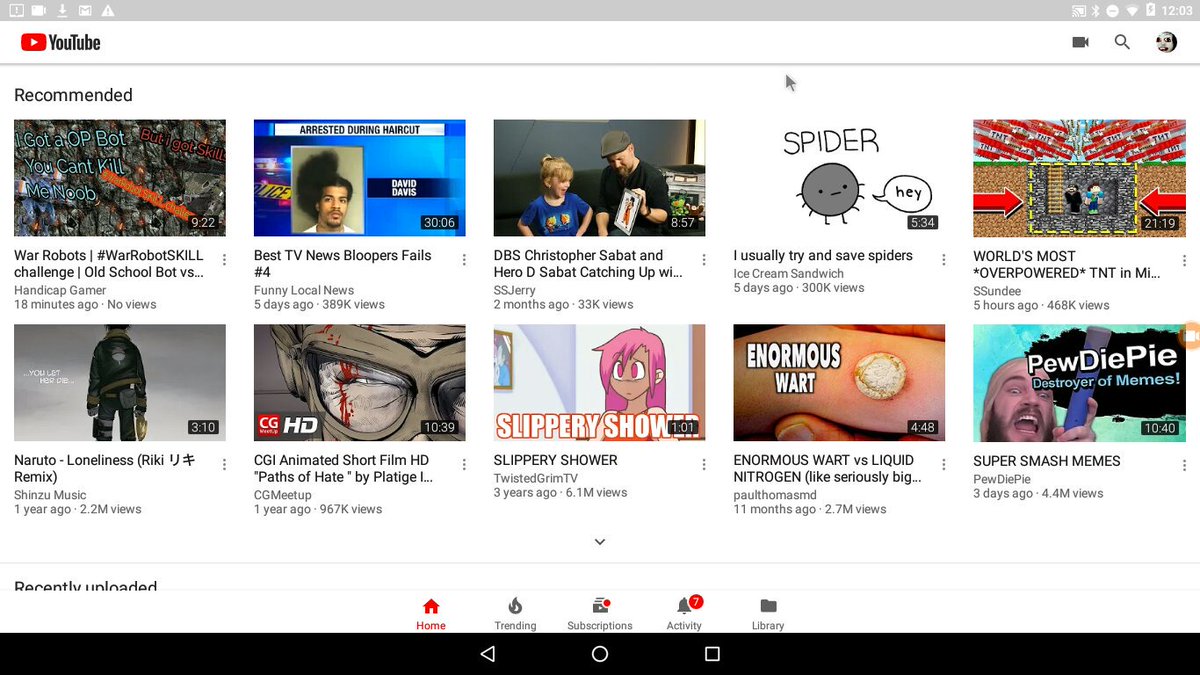Open options for CGI Animated Short Film
The width and height of the screenshot is (1200, 675).
(464, 465)
